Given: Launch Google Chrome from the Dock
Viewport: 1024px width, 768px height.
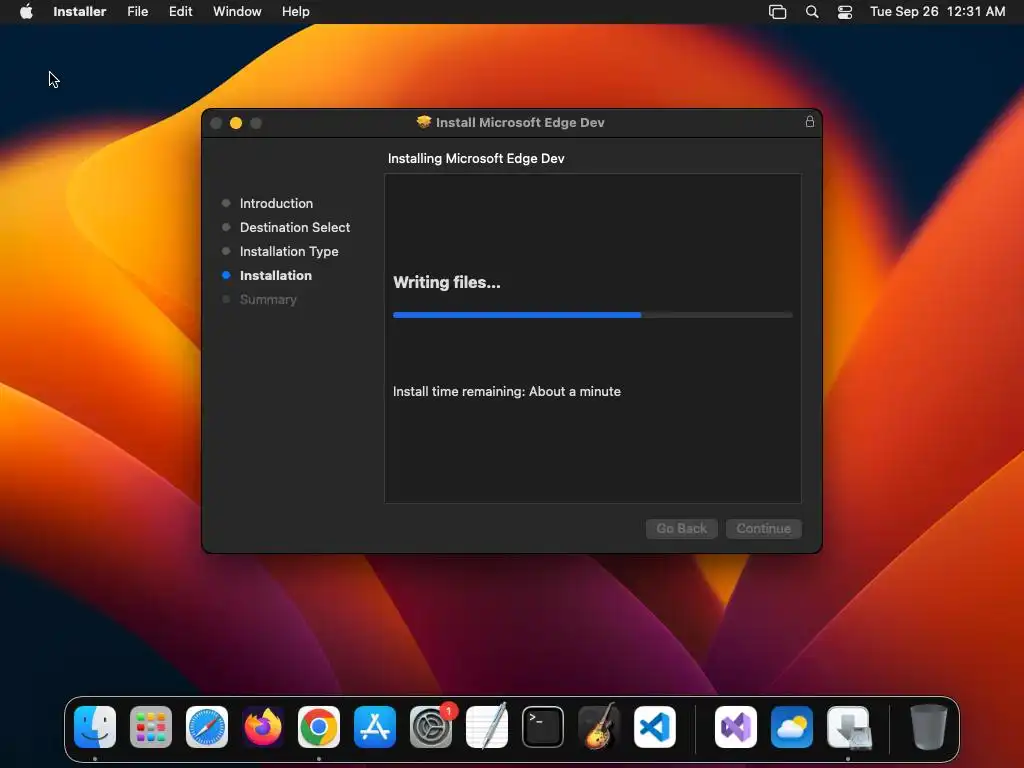Looking at the screenshot, I should 319,727.
